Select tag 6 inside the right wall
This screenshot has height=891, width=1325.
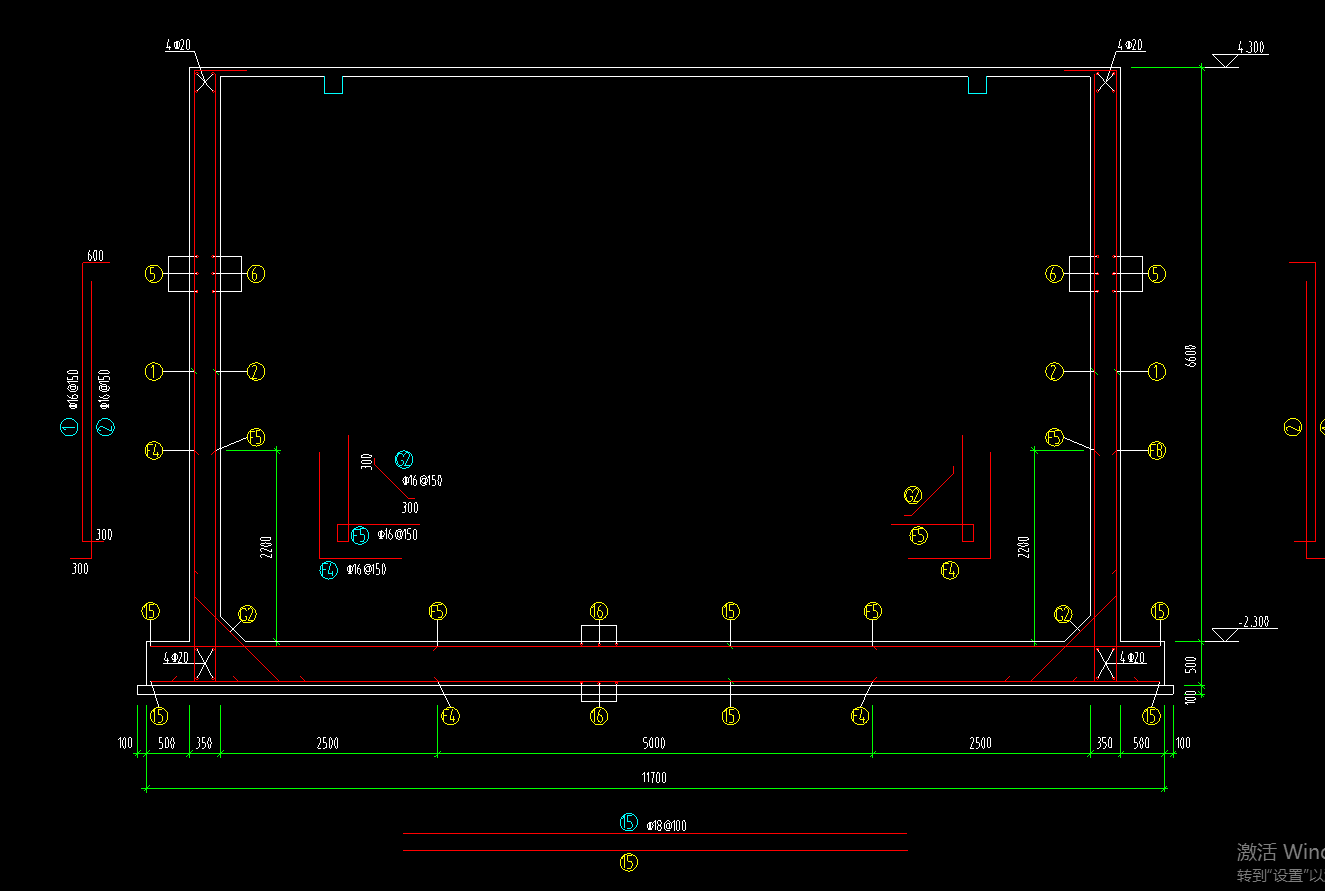(1054, 274)
